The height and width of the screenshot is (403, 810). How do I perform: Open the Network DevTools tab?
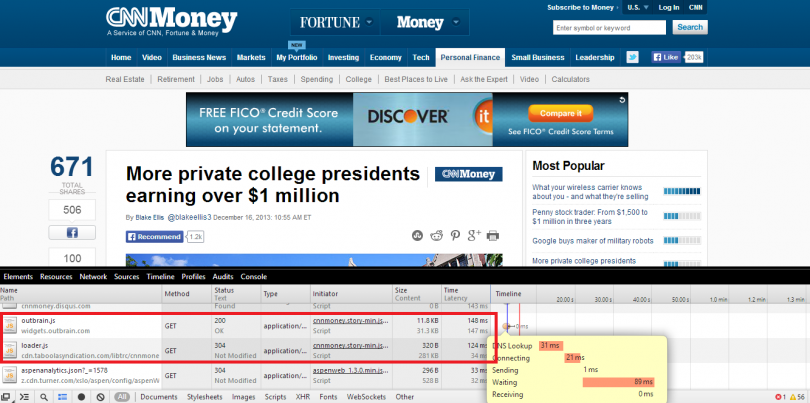point(93,276)
